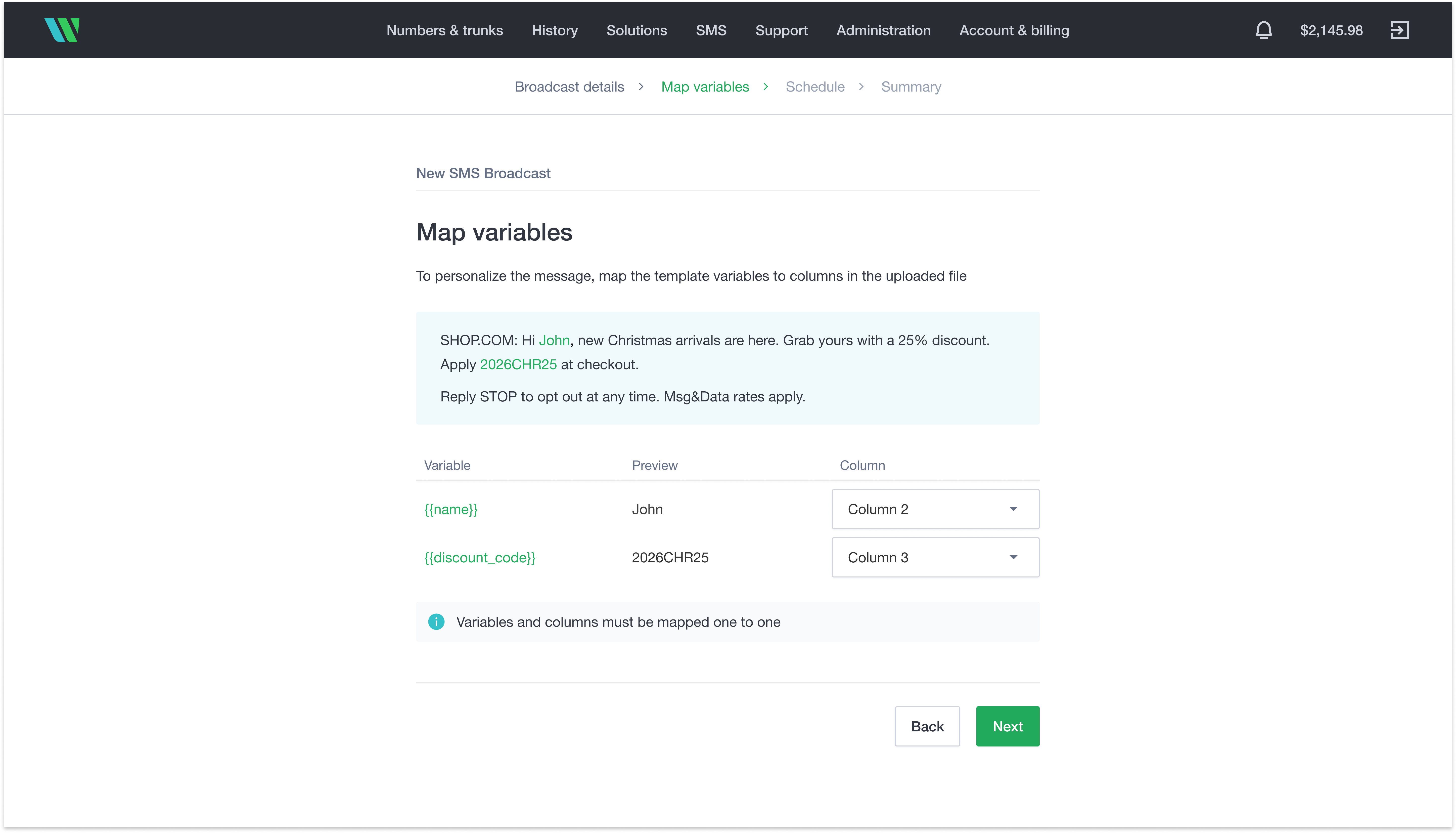Return to the Broadcast details step

[x=569, y=86]
